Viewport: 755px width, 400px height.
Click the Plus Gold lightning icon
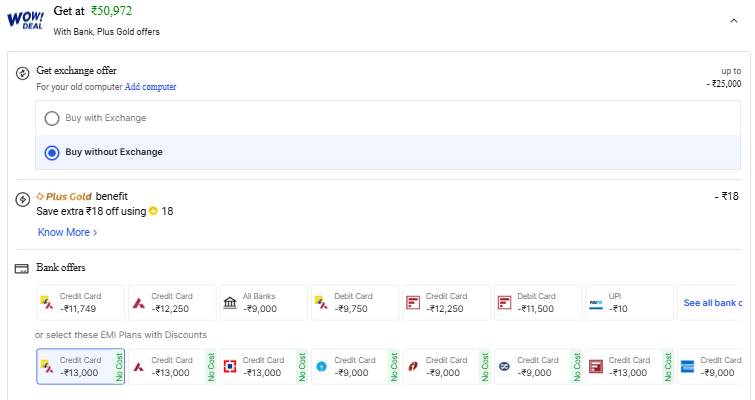tap(22, 199)
